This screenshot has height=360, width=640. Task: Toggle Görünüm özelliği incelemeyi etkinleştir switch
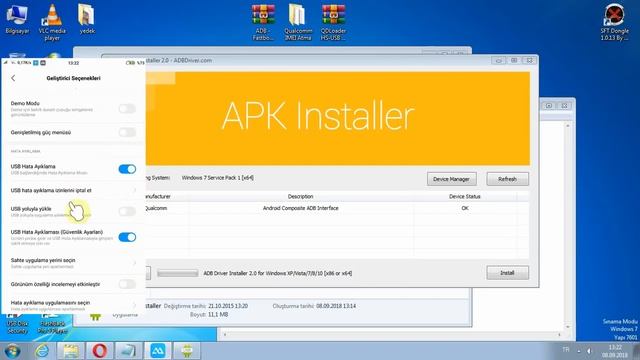[x=127, y=284]
